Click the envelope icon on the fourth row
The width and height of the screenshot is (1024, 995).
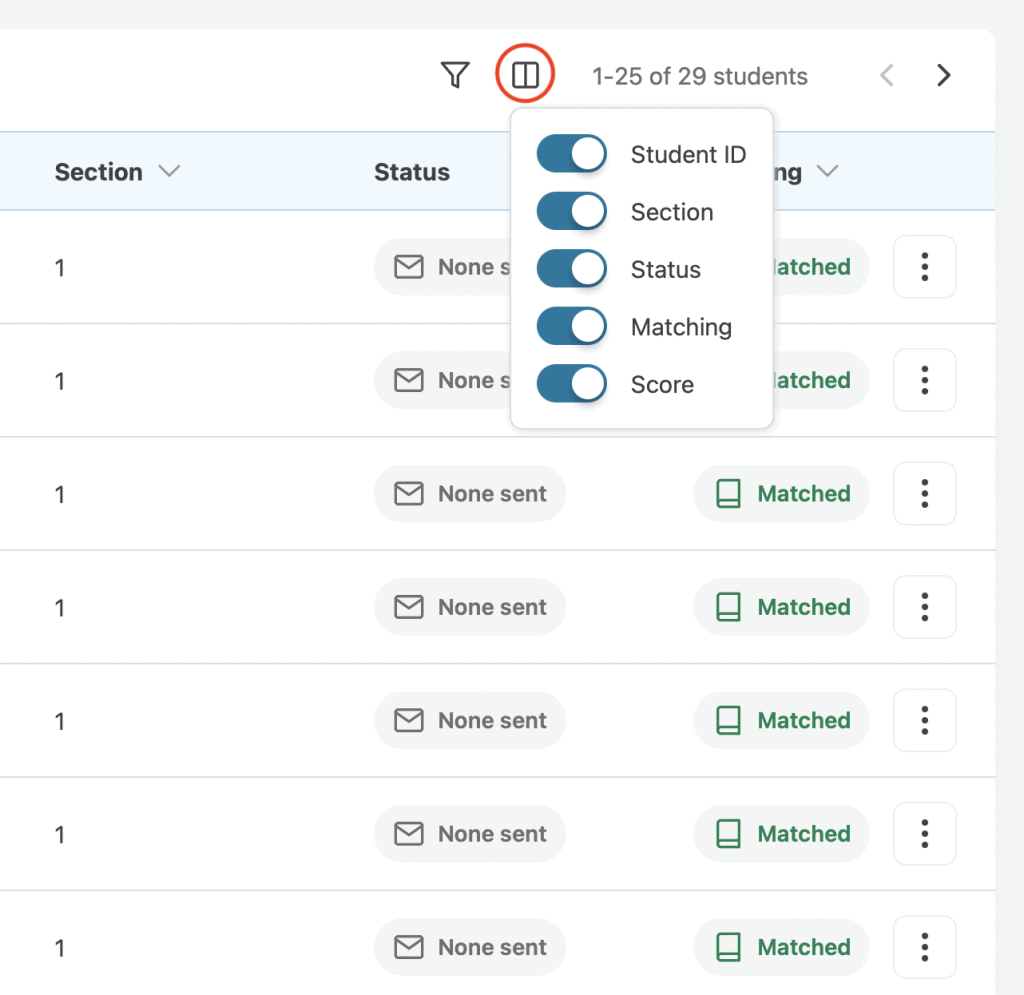(409, 607)
